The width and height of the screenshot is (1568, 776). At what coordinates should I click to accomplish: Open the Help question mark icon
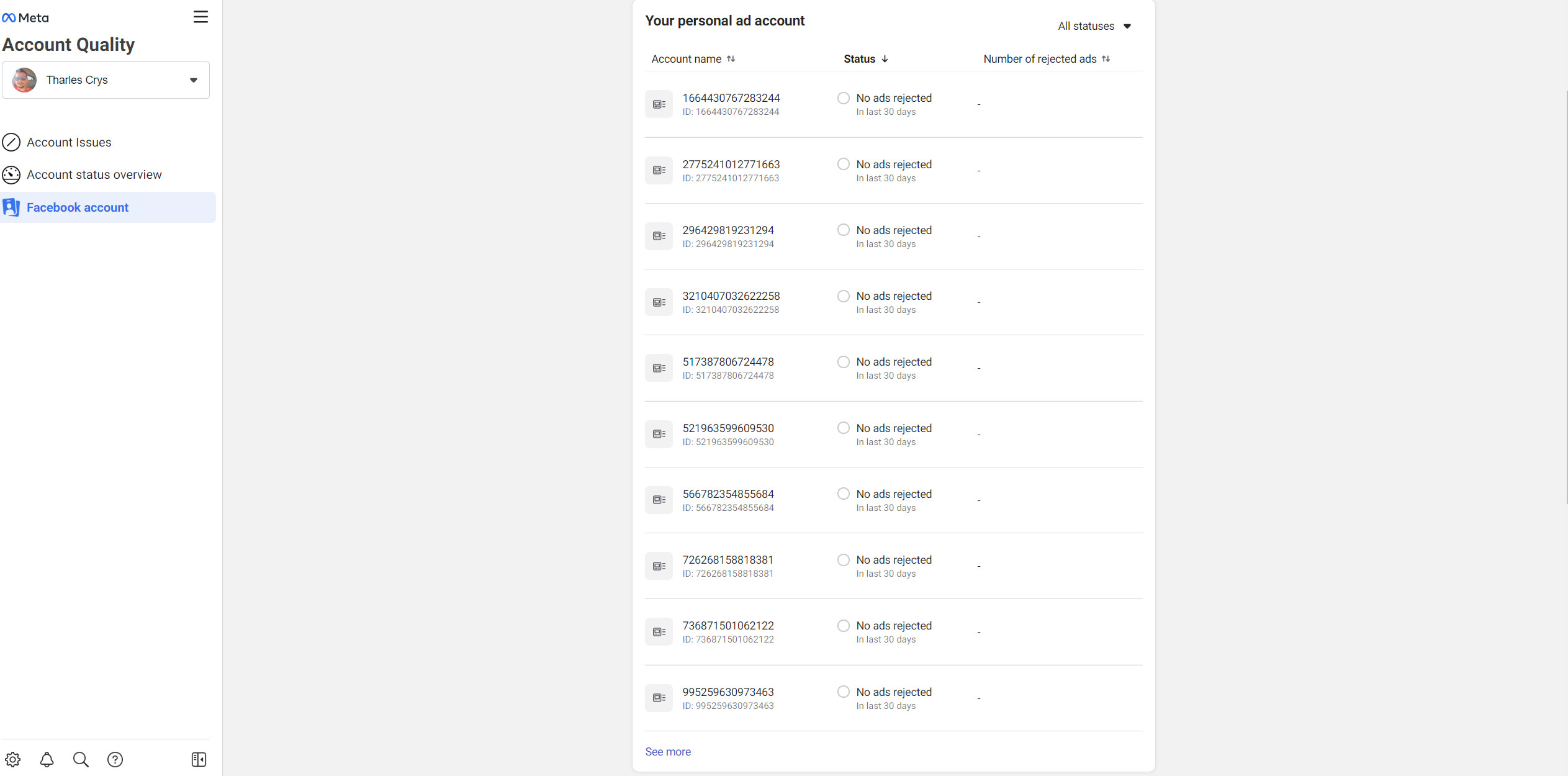(x=115, y=759)
